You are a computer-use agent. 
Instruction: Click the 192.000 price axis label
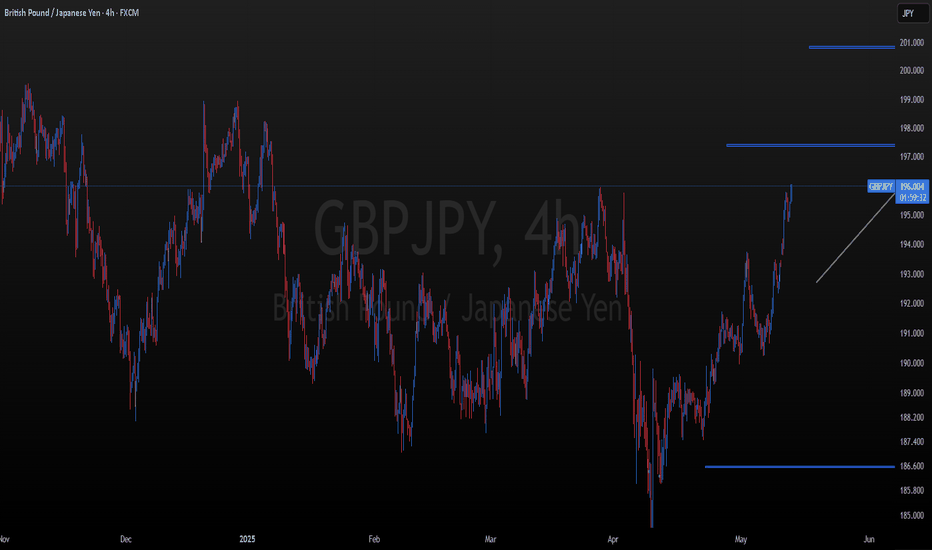(x=912, y=303)
